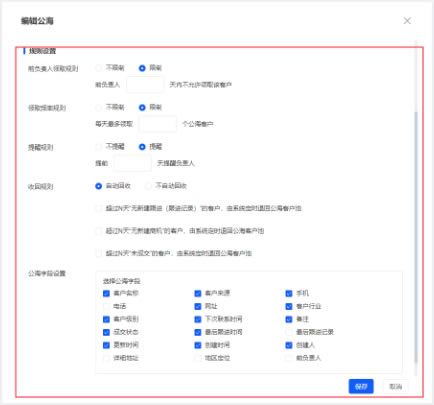This screenshot has height=405, width=434.
Task: Enable 超过N天无新建跟进 recycle rule checkbox
Action: pyautogui.click(x=98, y=208)
